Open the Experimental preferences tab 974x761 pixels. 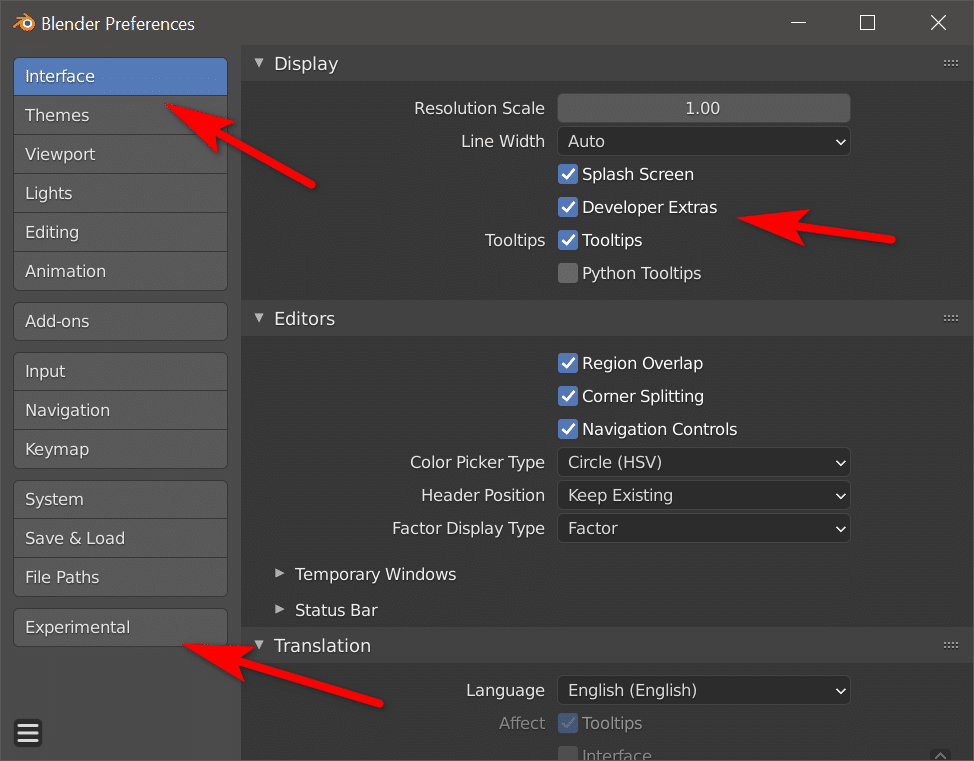point(121,627)
